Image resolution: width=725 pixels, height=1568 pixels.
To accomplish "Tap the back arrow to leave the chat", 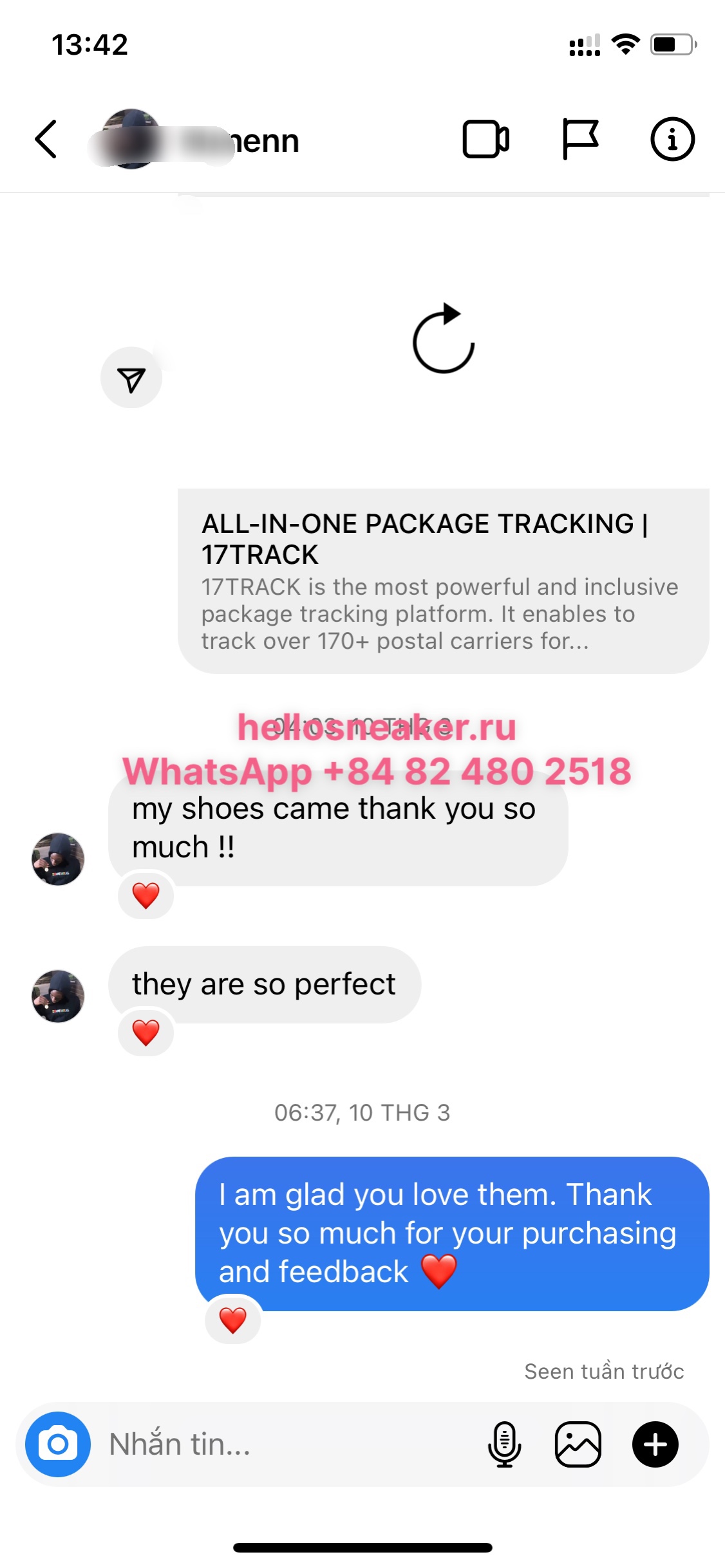I will point(46,139).
